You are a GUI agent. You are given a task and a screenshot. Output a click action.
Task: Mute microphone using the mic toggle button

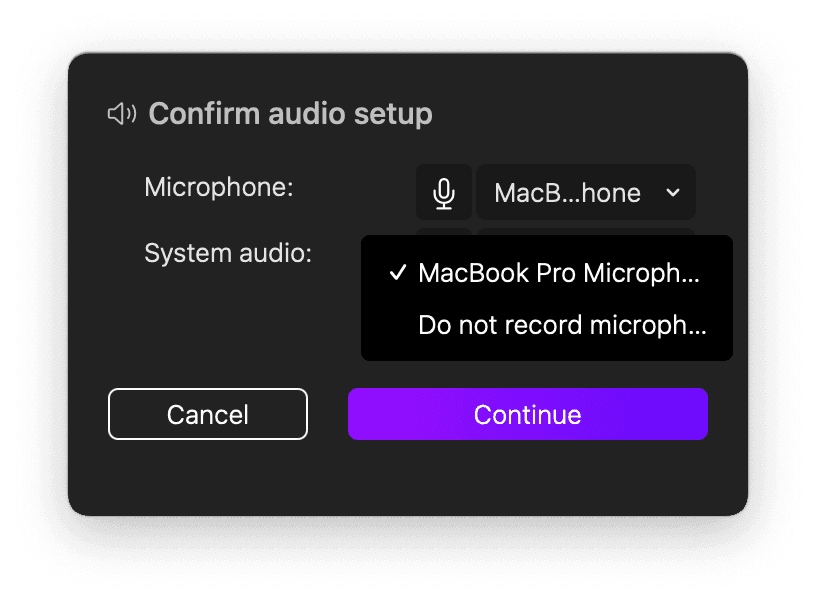444,193
